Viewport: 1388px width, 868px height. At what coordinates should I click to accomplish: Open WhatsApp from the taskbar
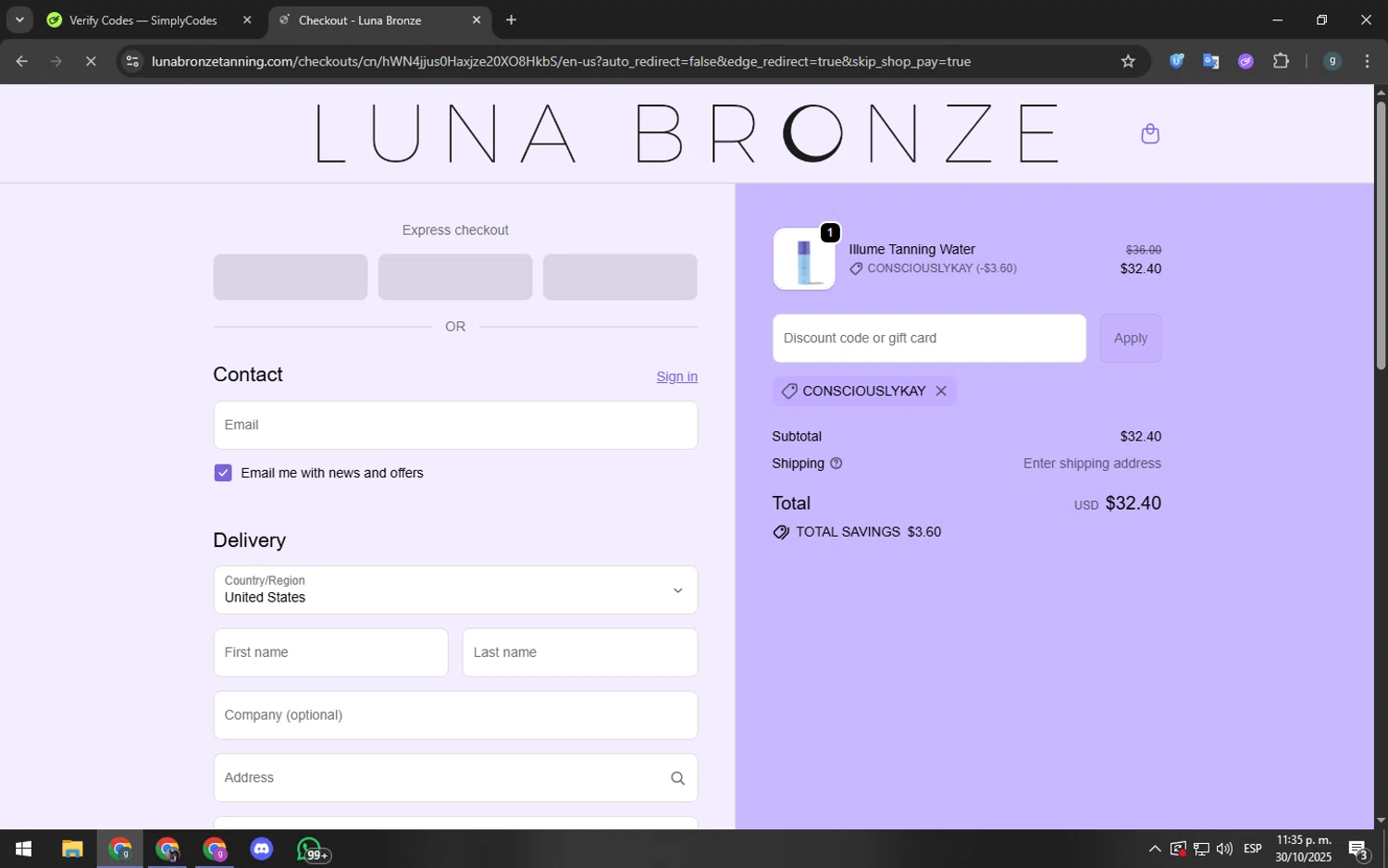311,849
